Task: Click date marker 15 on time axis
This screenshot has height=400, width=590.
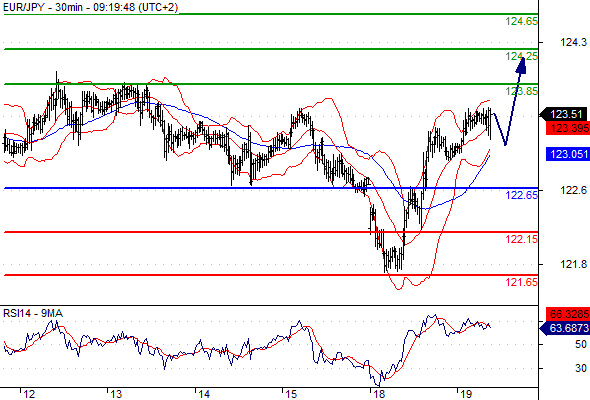Action: 291,394
